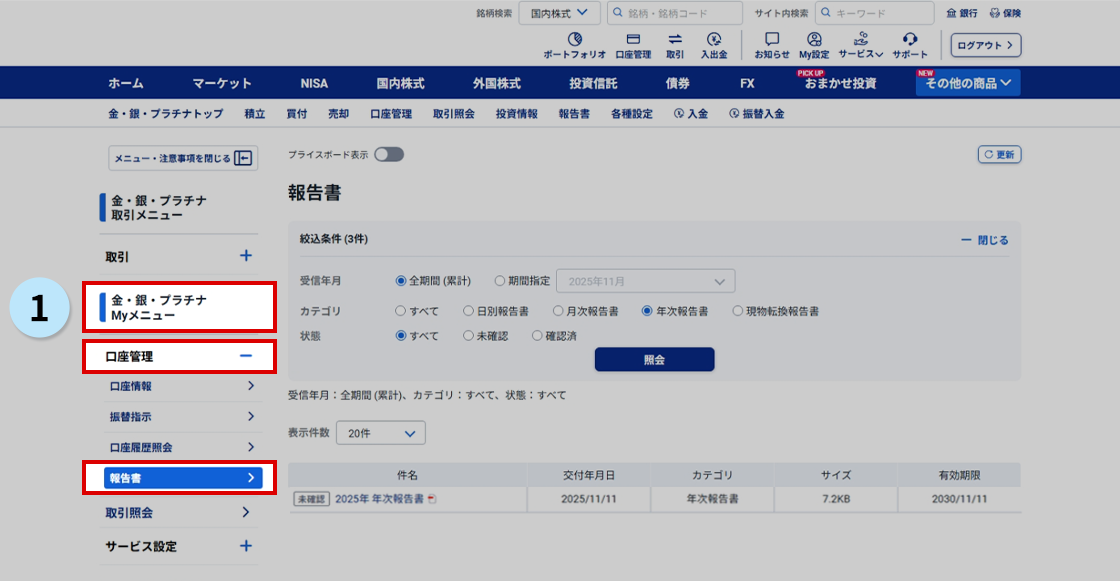Open the ポートフォリオ icon
The width and height of the screenshot is (1120, 581).
[x=574, y=40]
